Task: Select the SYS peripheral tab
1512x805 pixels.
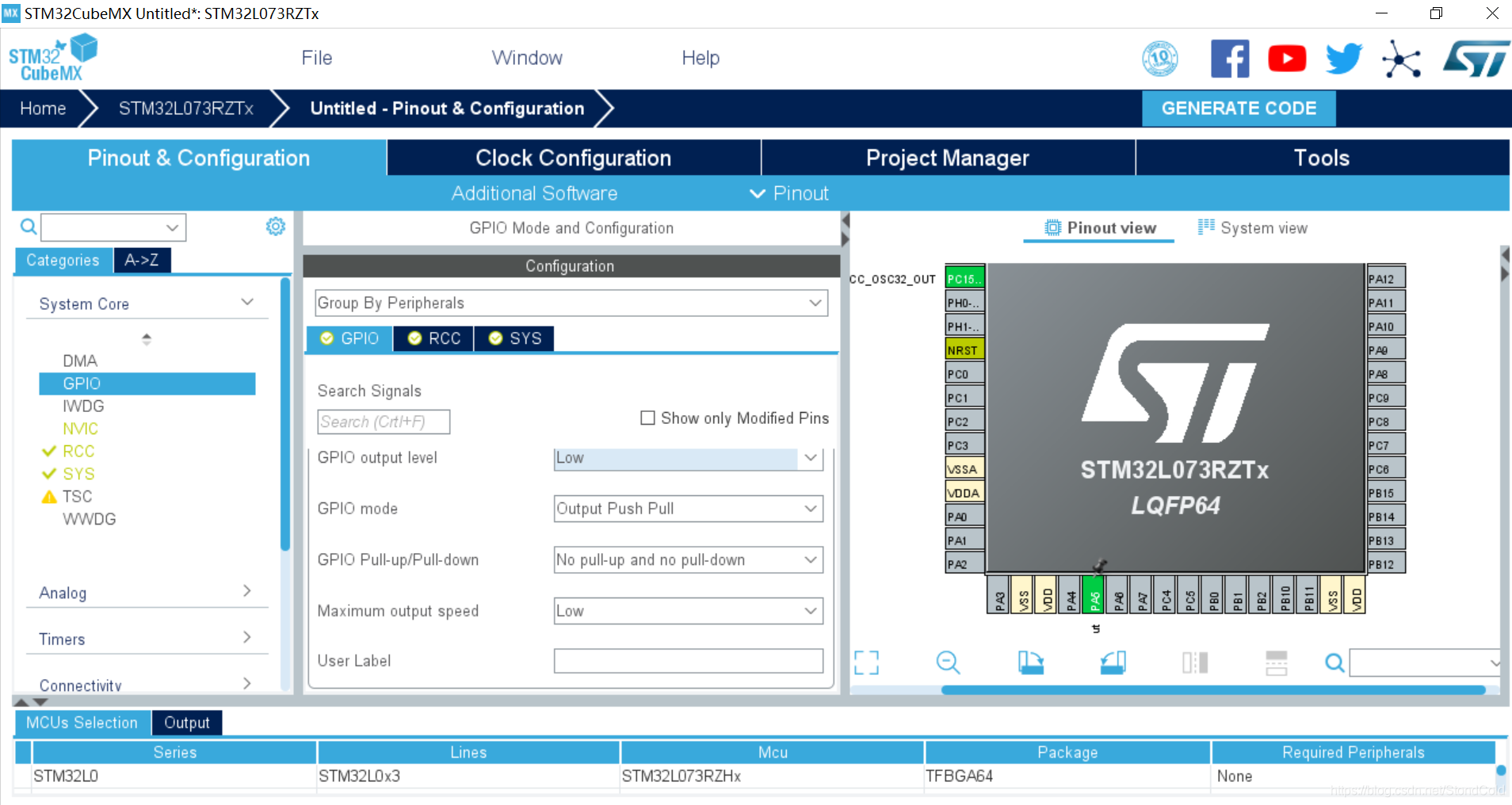Action: (x=515, y=338)
